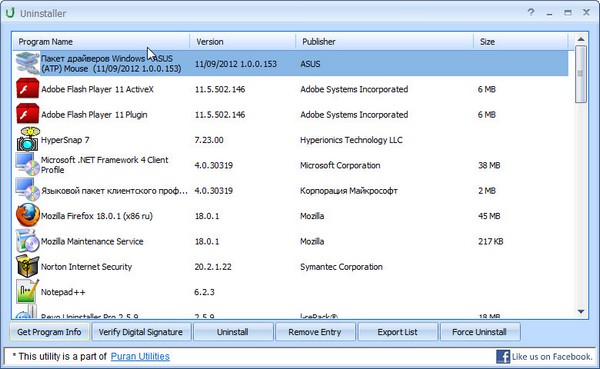Screen dimensions: 600x369
Task: Select Norton Internet Security name
Action: [x=86, y=266]
